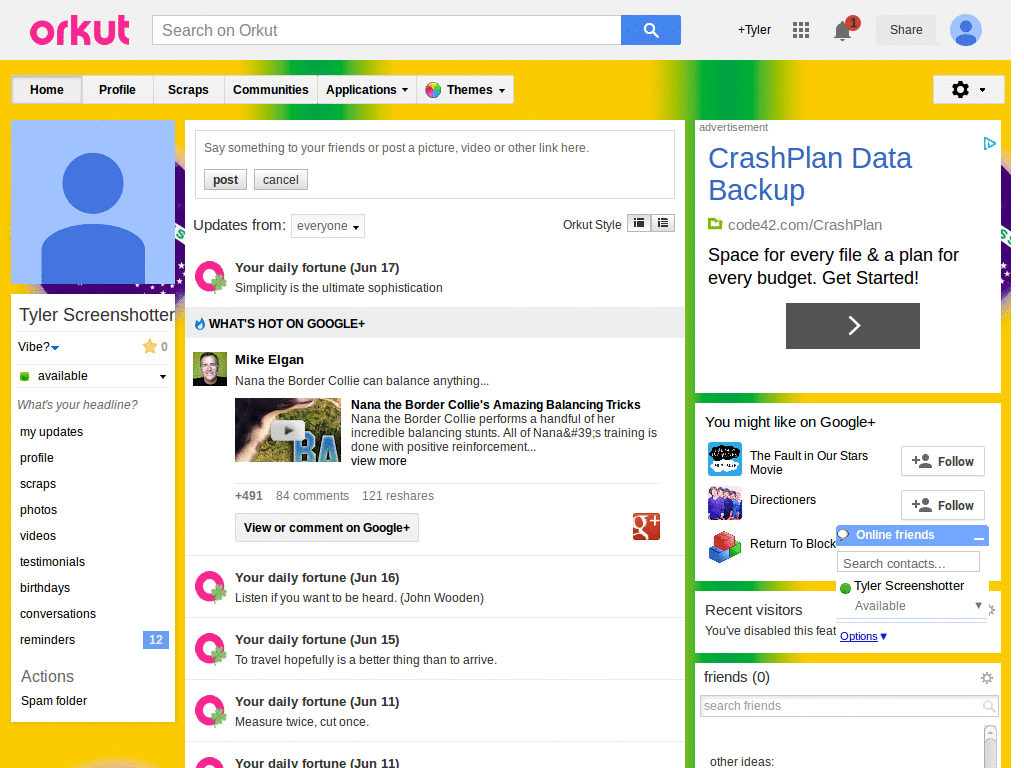Click the blue search magnifier button

coord(650,30)
